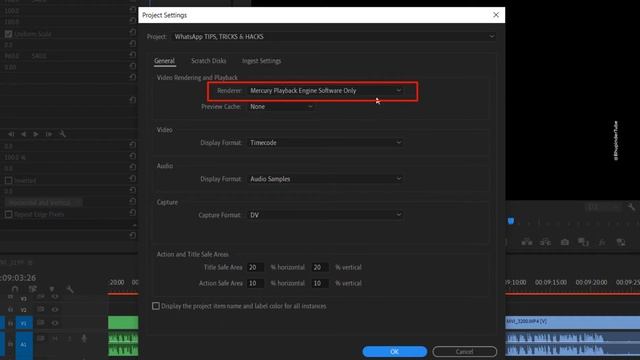Export frame with the camera icon
Viewport: 640px width, 360px height.
click(x=564, y=242)
